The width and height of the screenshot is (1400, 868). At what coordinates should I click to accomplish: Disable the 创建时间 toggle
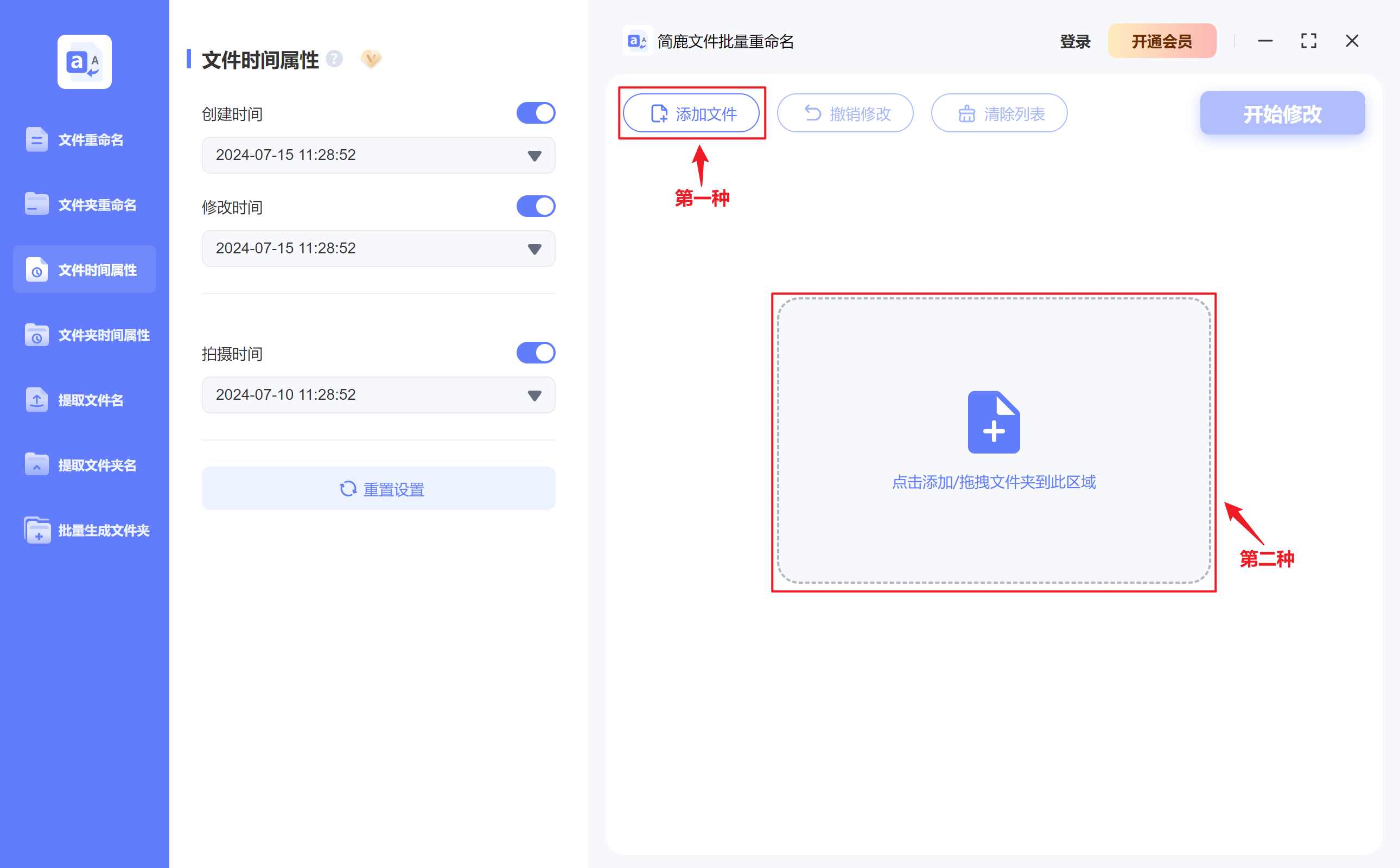[x=536, y=112]
